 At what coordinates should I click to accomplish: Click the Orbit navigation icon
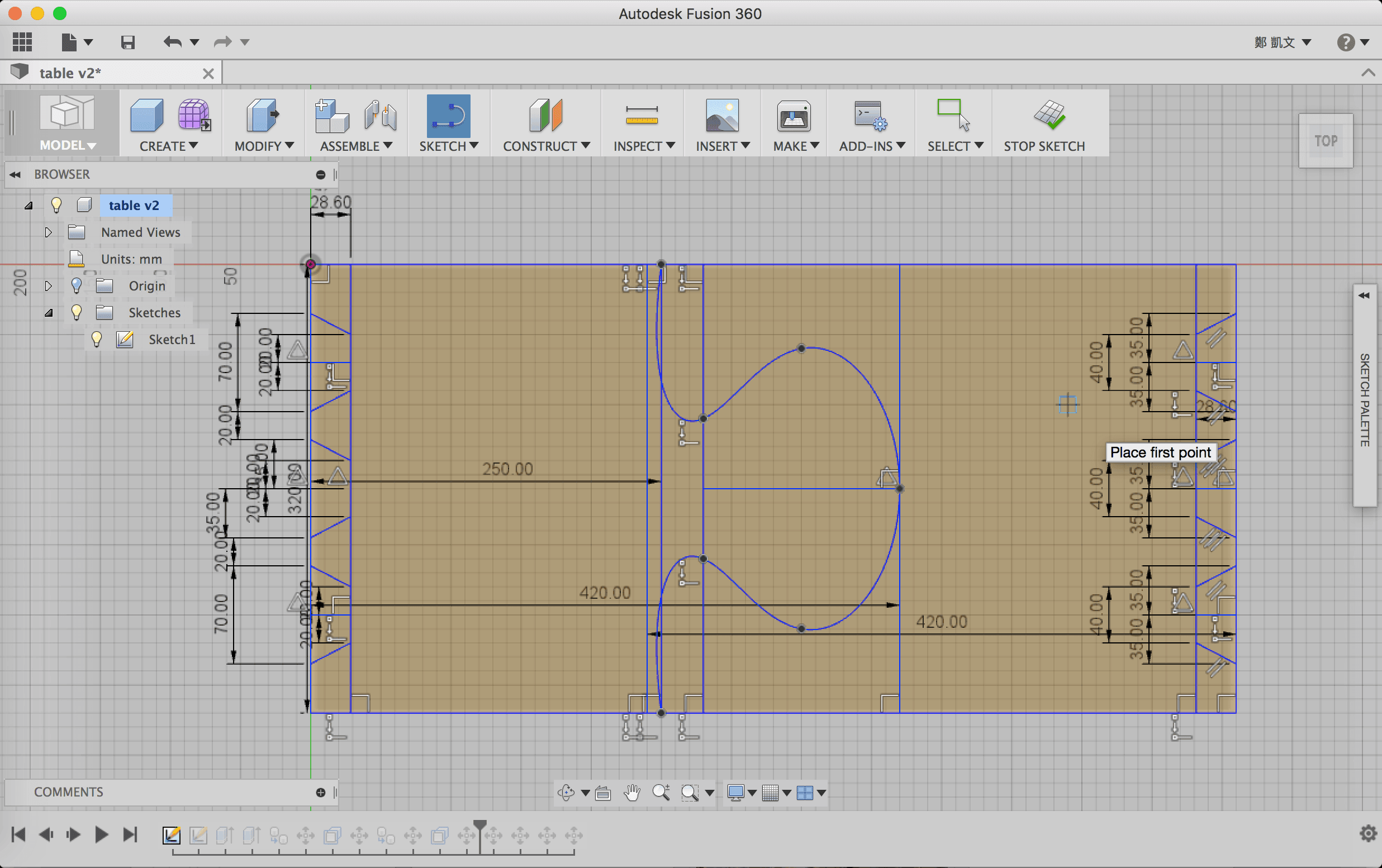tap(566, 792)
